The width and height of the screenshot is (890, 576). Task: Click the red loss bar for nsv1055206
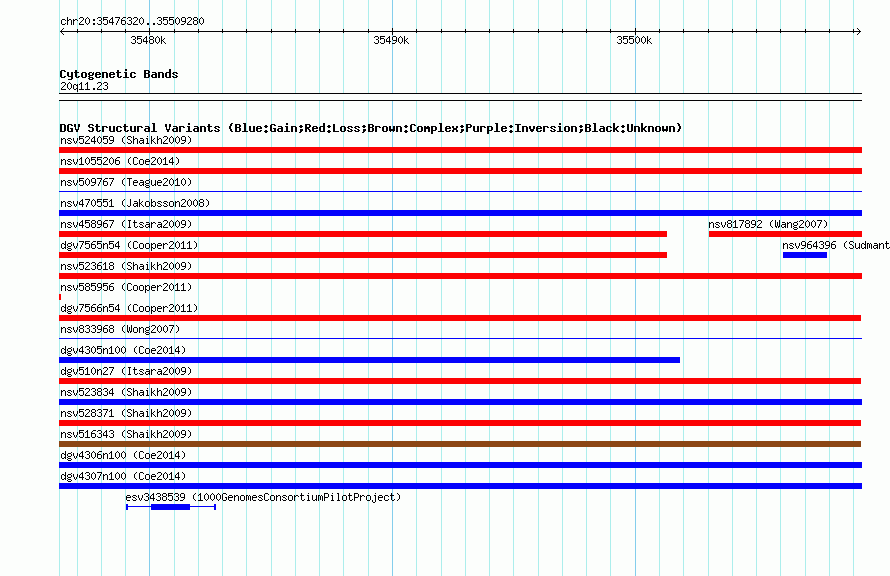460,171
